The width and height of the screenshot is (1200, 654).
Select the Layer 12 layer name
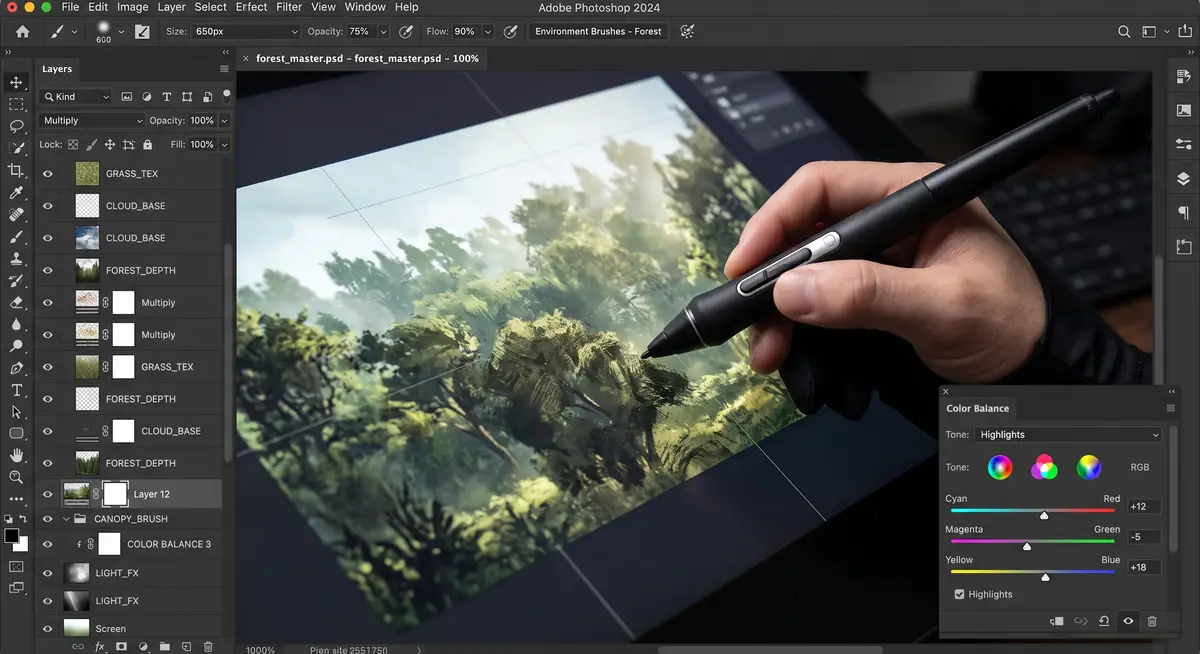point(152,494)
